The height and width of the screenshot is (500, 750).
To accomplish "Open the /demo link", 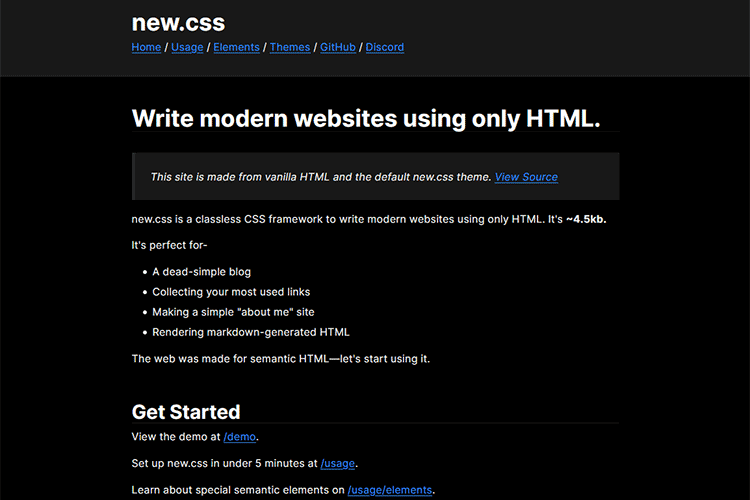I will click(238, 437).
